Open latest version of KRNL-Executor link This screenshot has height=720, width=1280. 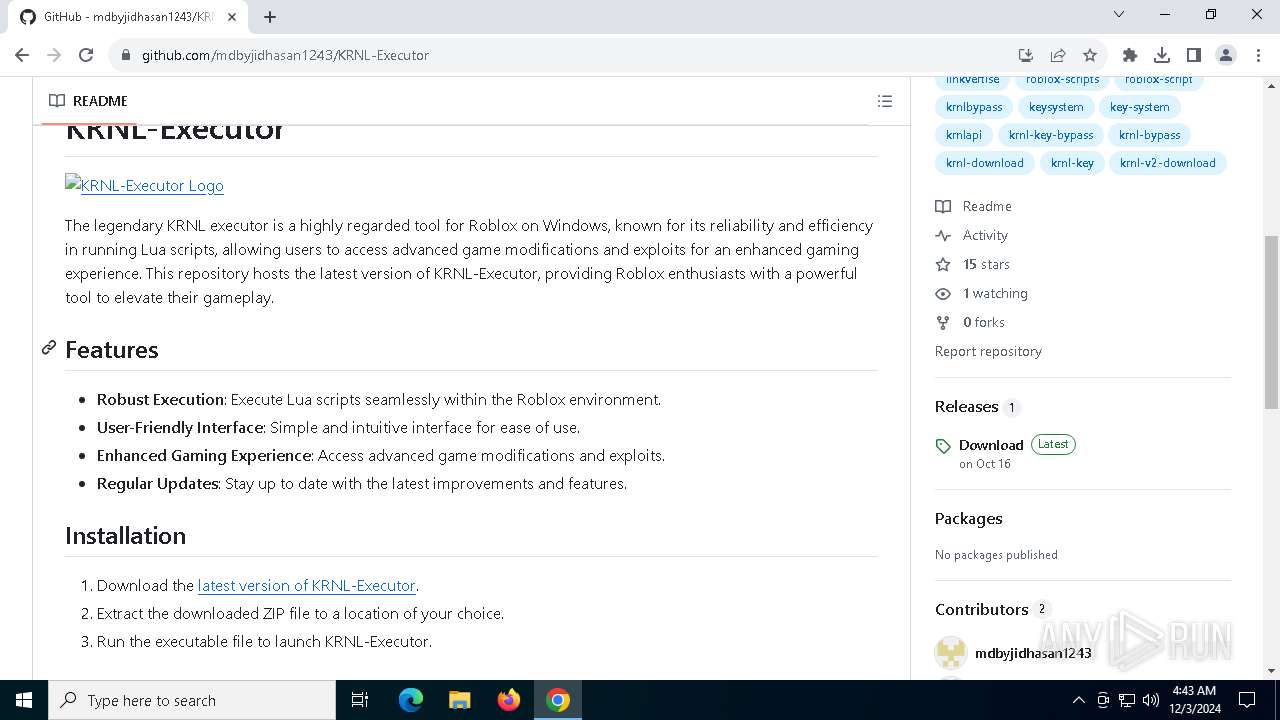click(306, 585)
